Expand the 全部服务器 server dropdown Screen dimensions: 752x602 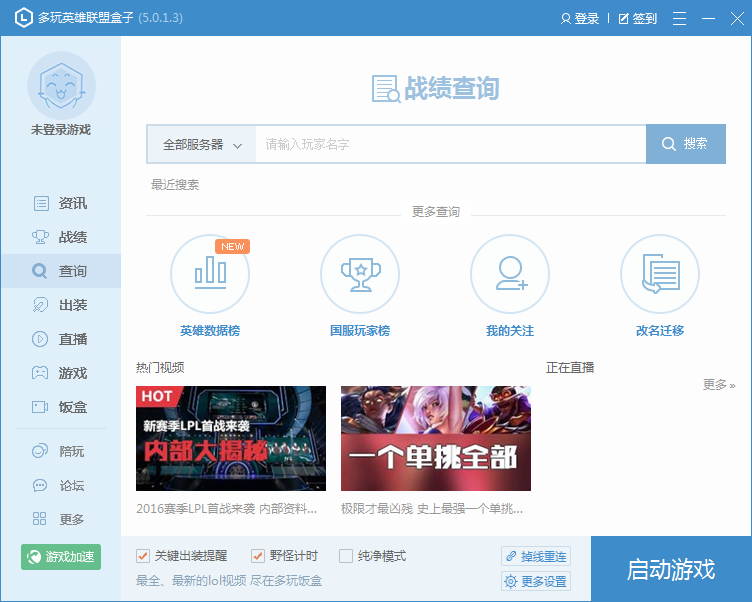pyautogui.click(x=202, y=145)
